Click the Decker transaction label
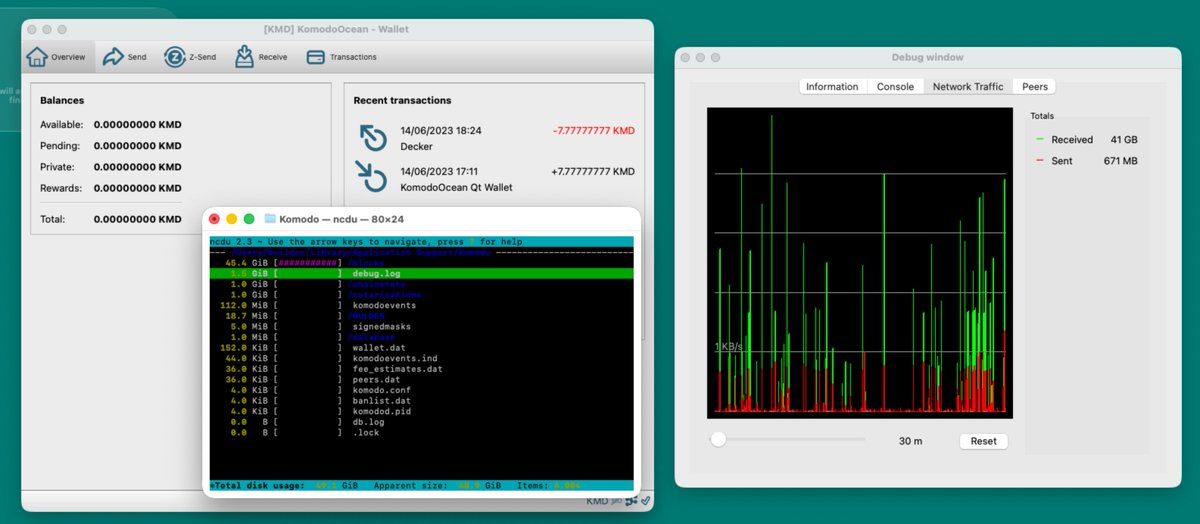 click(x=416, y=147)
